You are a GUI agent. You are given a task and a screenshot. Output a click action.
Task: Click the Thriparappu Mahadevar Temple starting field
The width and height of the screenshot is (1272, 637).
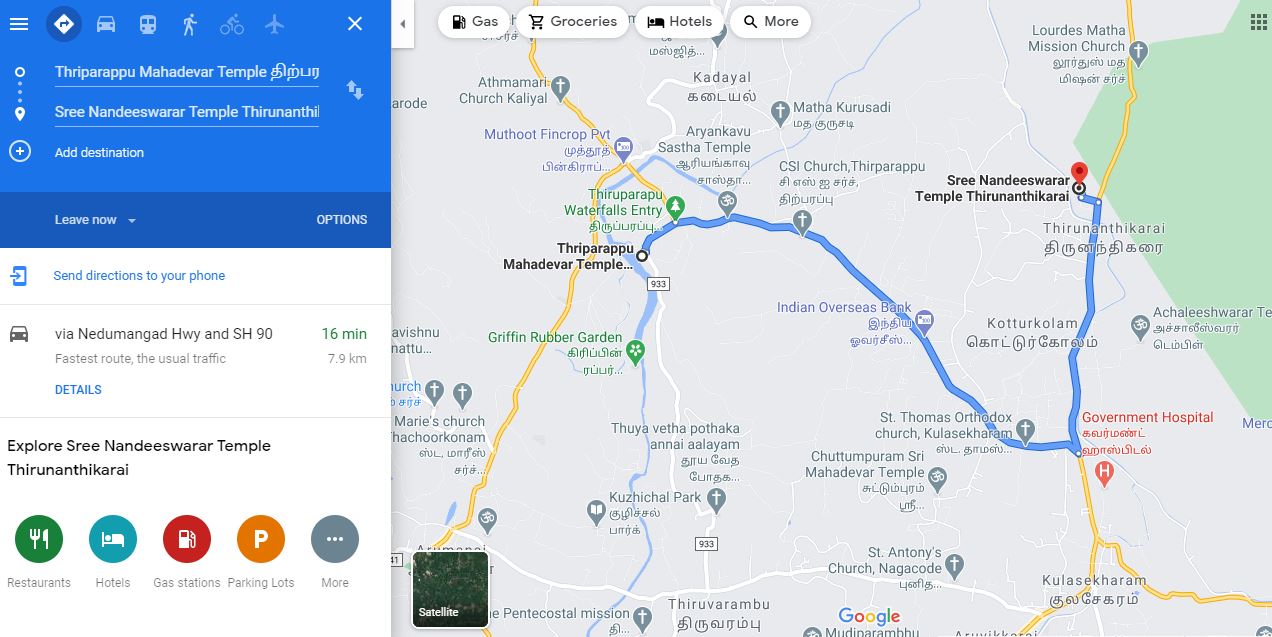[187, 72]
